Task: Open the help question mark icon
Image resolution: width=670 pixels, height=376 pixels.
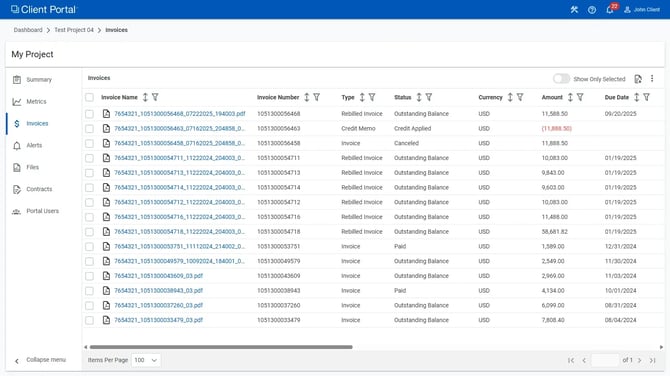Action: (592, 9)
